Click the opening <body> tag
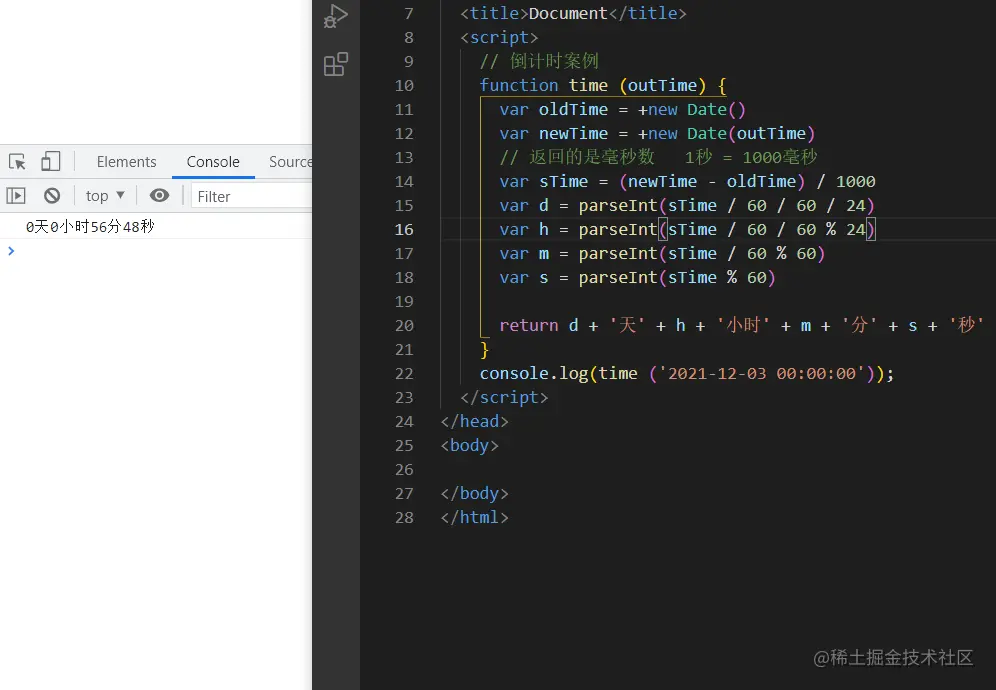 (469, 445)
